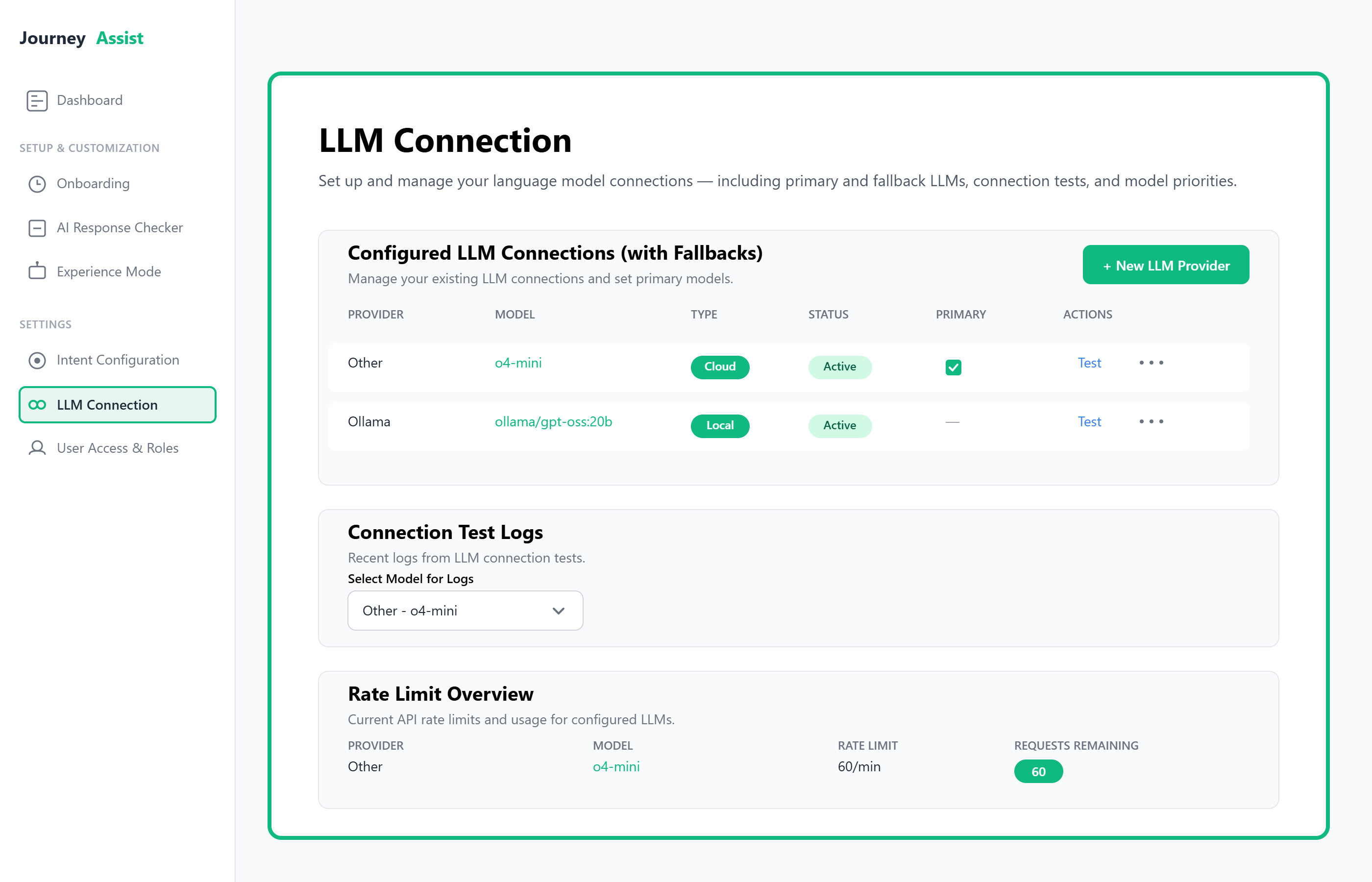
Task: Uncheck the primary checkbox for o4-mini
Action: pos(953,367)
